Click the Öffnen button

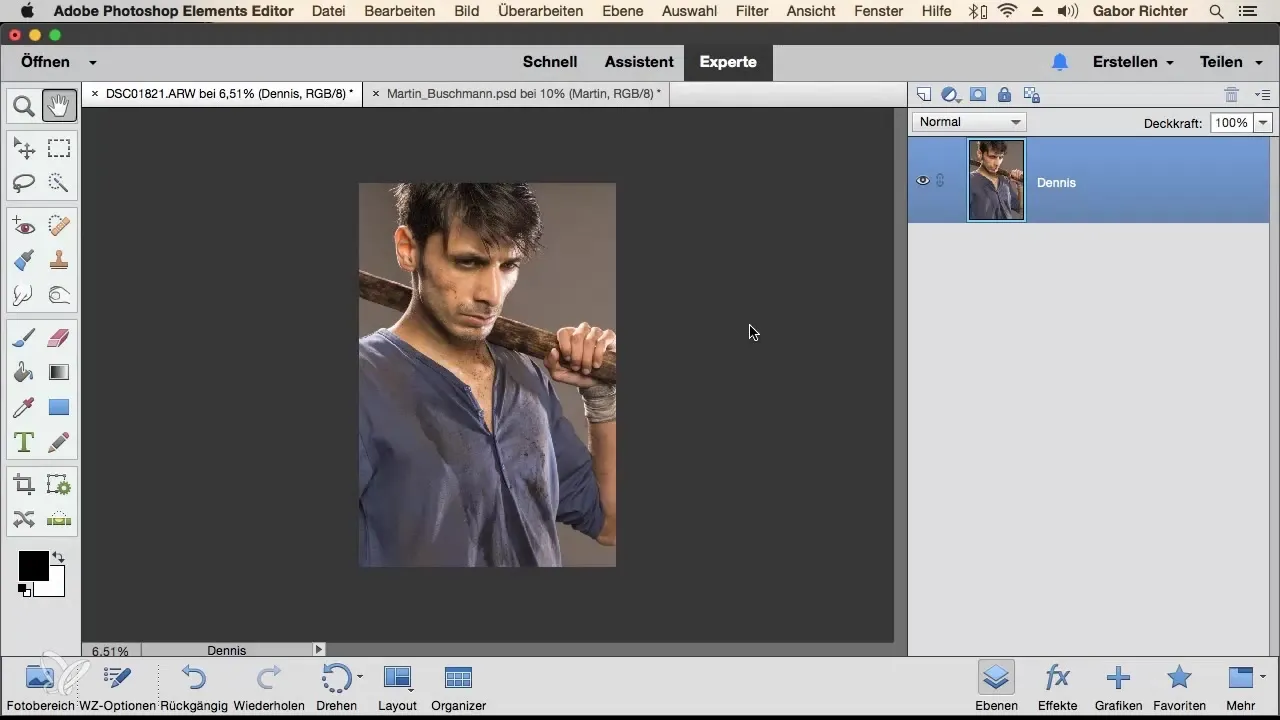[45, 62]
